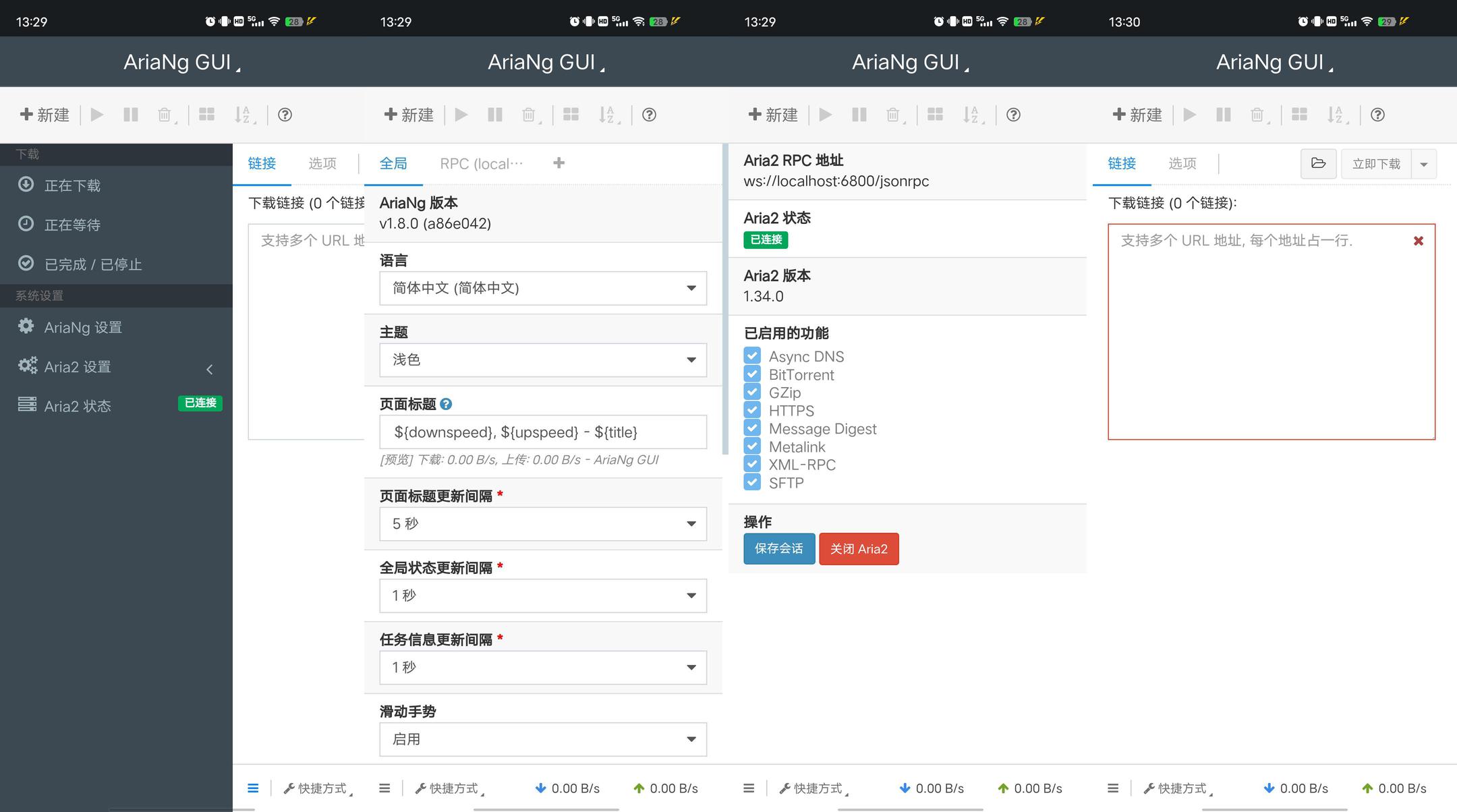Screen dimensions: 1457x812
Task: Open 正在等待 in the sidebar
Action: point(116,225)
